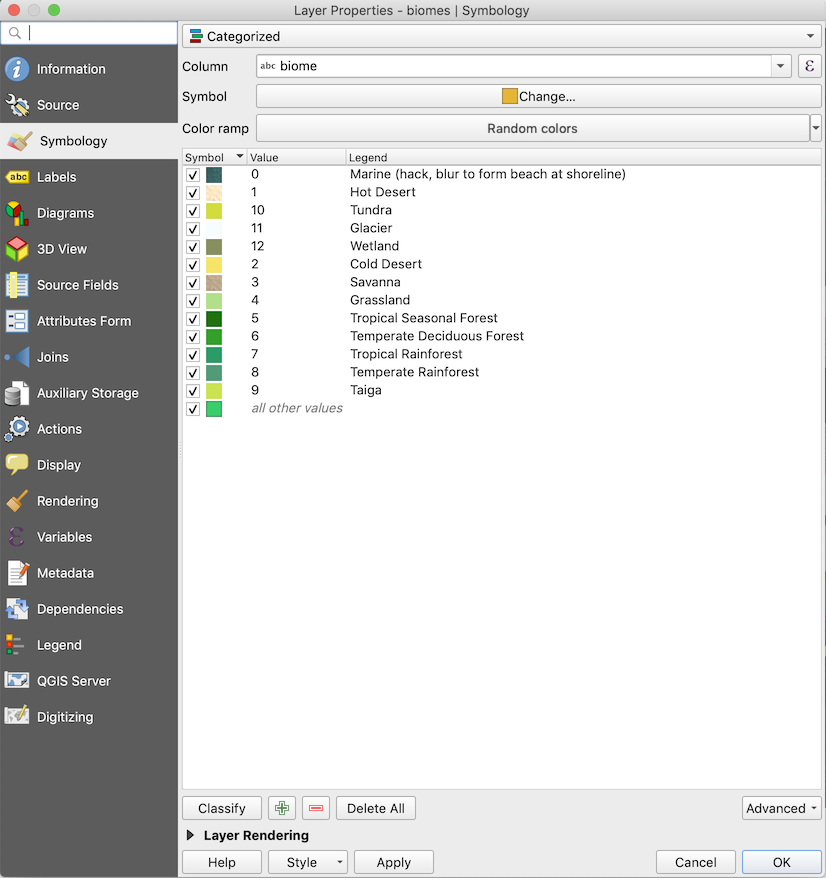Click the red minus remove category icon

click(x=316, y=808)
